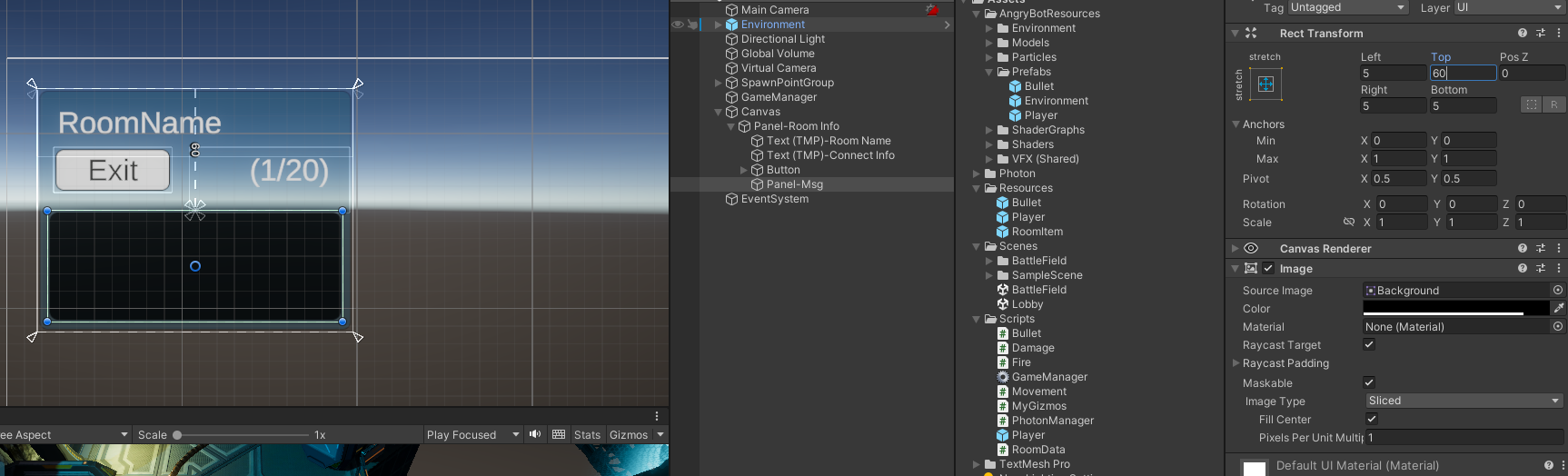Image resolution: width=1568 pixels, height=476 pixels.
Task: Select Panel-Msg in Hierarchy
Action: pos(794,184)
